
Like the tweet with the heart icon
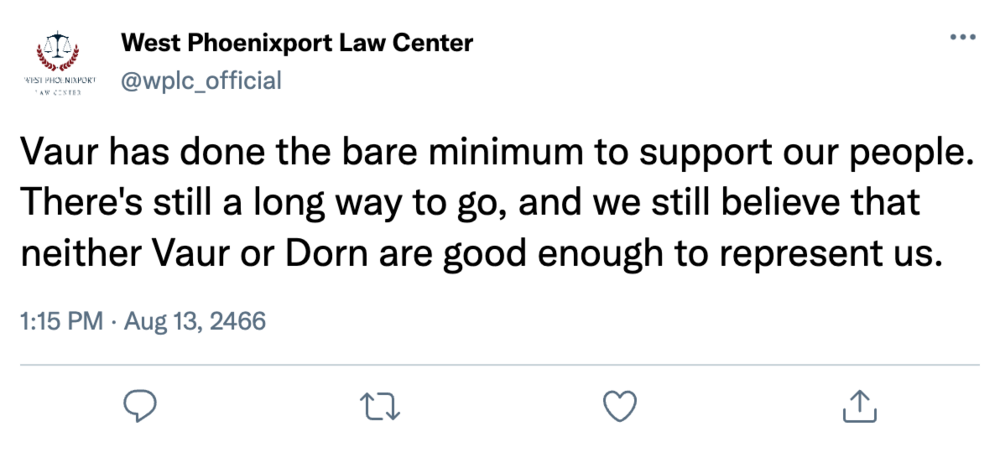620,405
